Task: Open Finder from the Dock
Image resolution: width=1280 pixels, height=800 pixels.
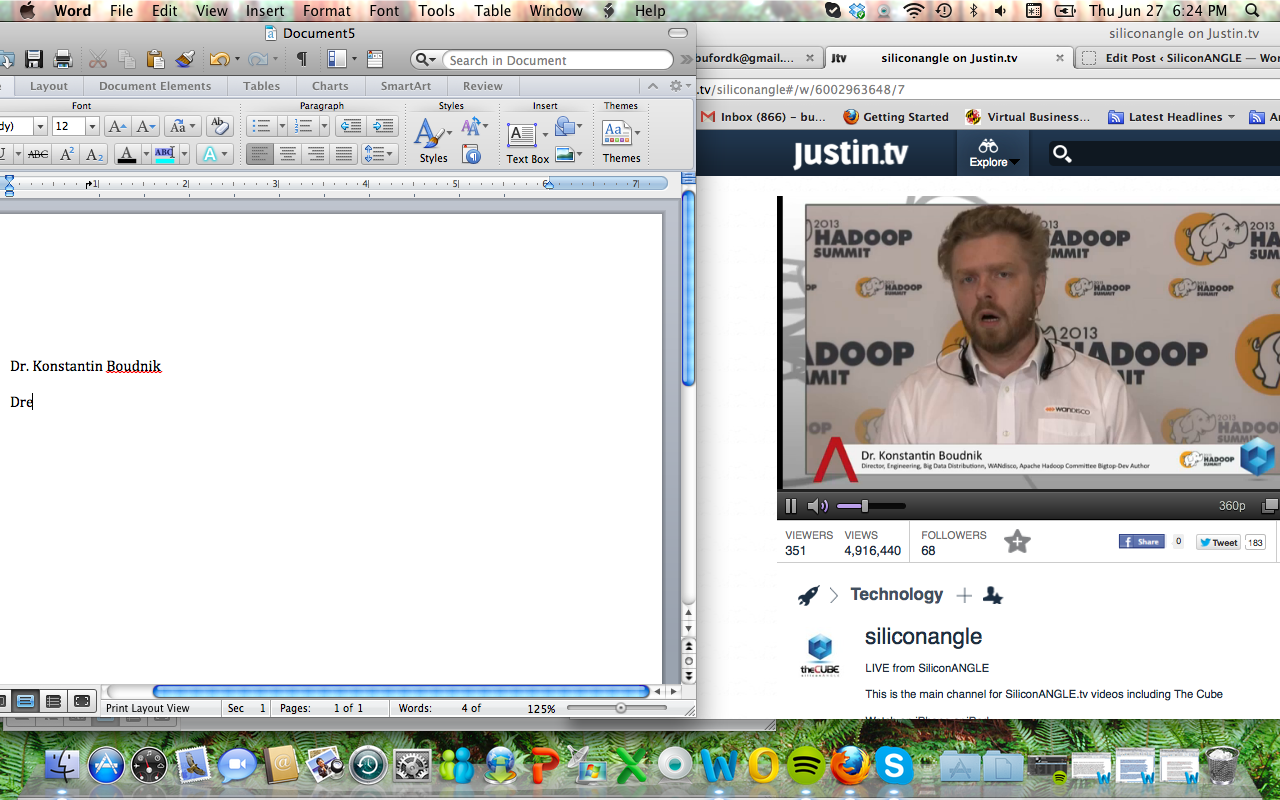Action: pos(63,766)
